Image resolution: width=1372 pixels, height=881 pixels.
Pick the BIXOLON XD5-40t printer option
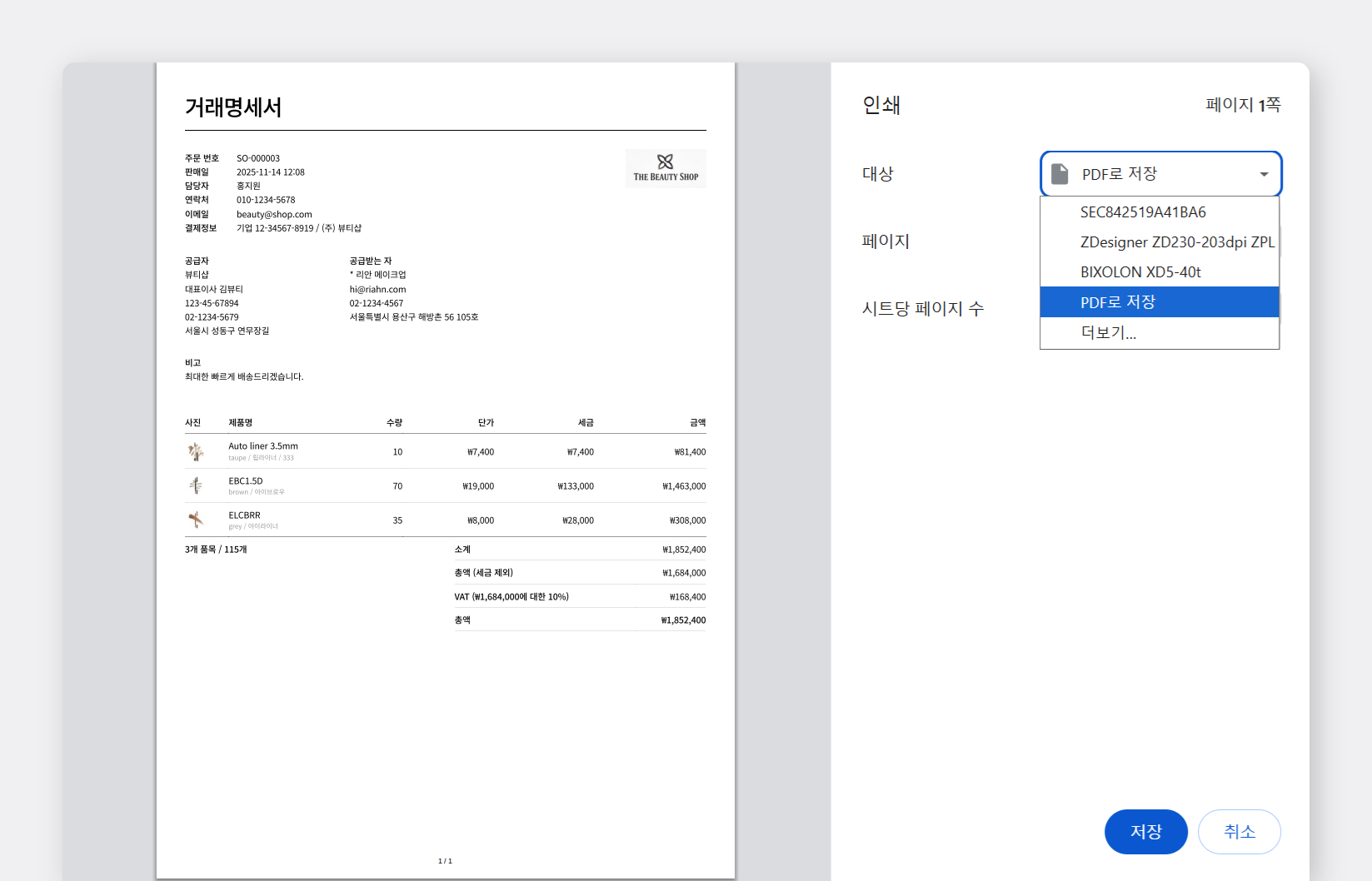pyautogui.click(x=1140, y=272)
